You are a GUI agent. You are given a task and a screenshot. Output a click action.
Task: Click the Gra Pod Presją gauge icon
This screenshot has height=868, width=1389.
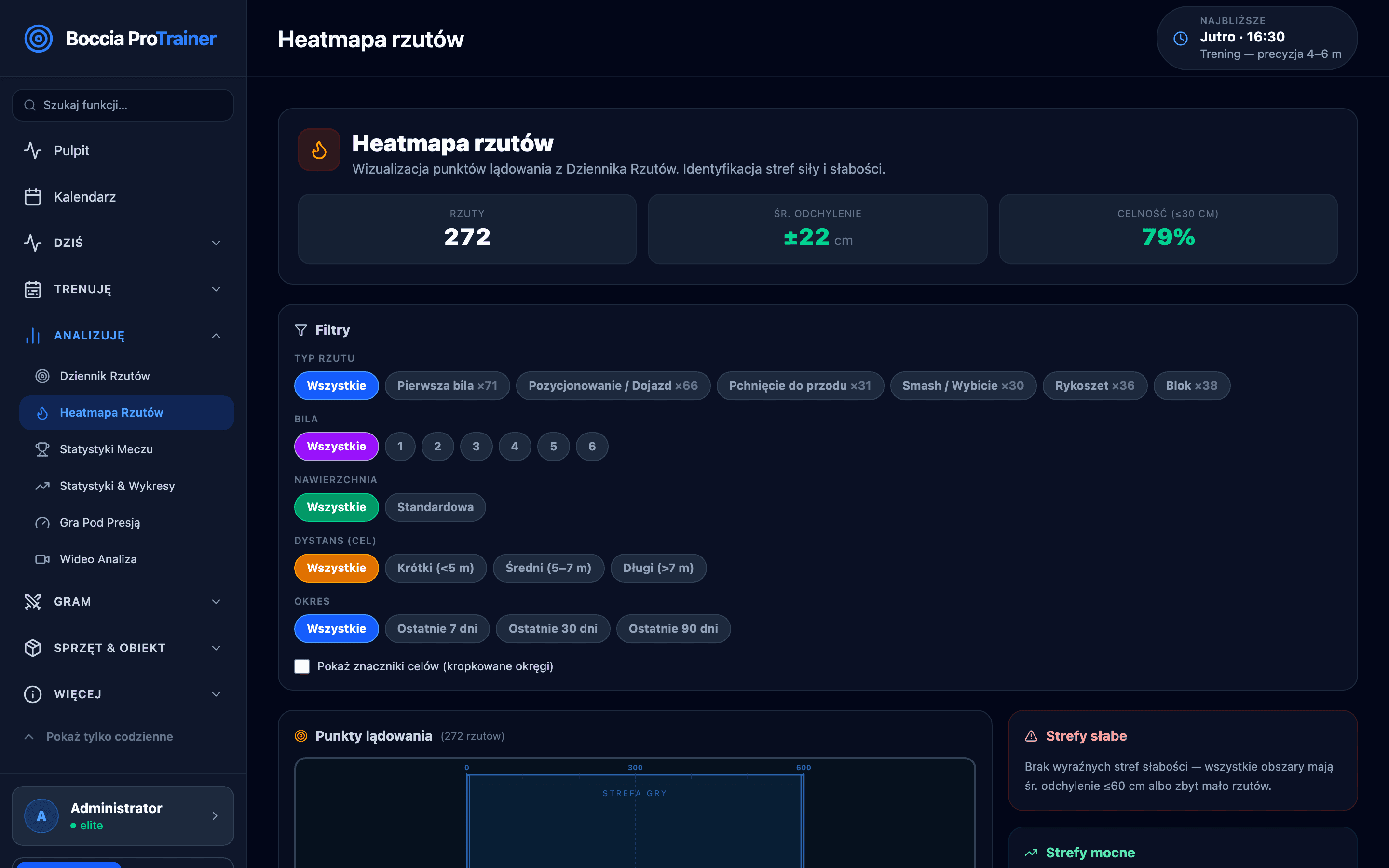pyautogui.click(x=42, y=523)
